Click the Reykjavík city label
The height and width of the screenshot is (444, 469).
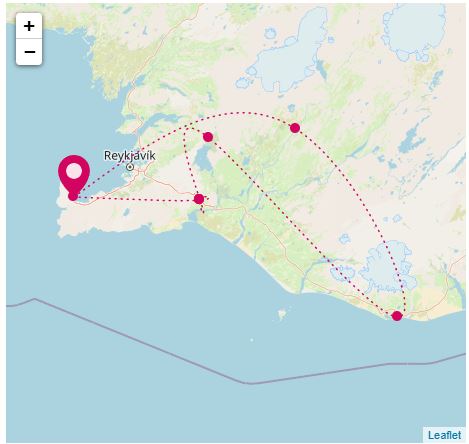click(x=129, y=156)
